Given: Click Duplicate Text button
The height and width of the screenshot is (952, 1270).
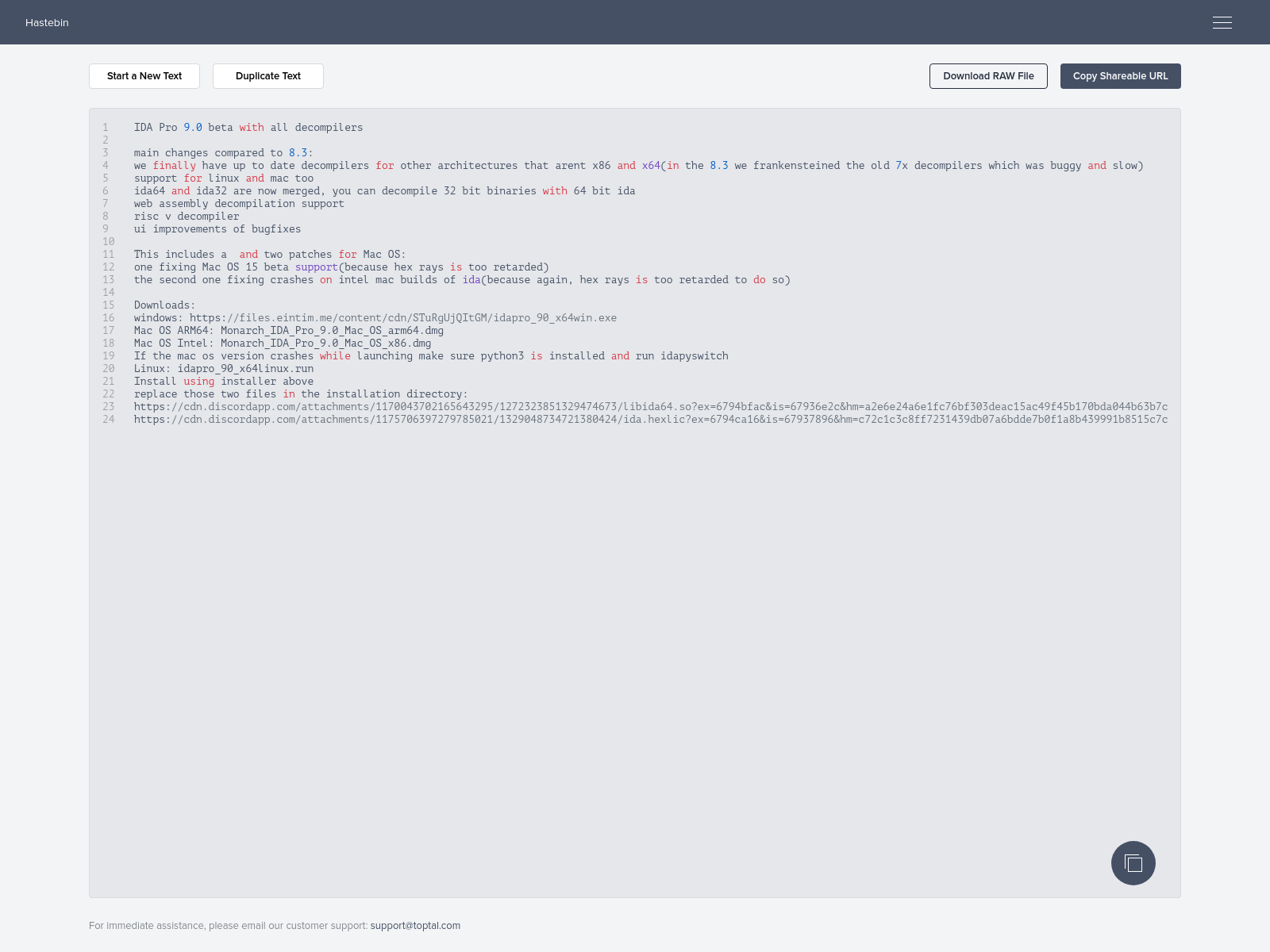Looking at the screenshot, I should pyautogui.click(x=268, y=76).
